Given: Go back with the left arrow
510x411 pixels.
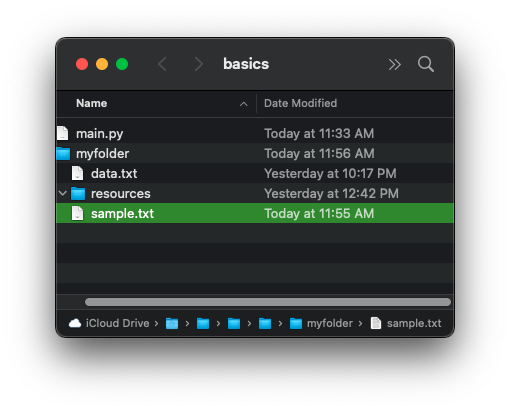Looking at the screenshot, I should click(162, 64).
